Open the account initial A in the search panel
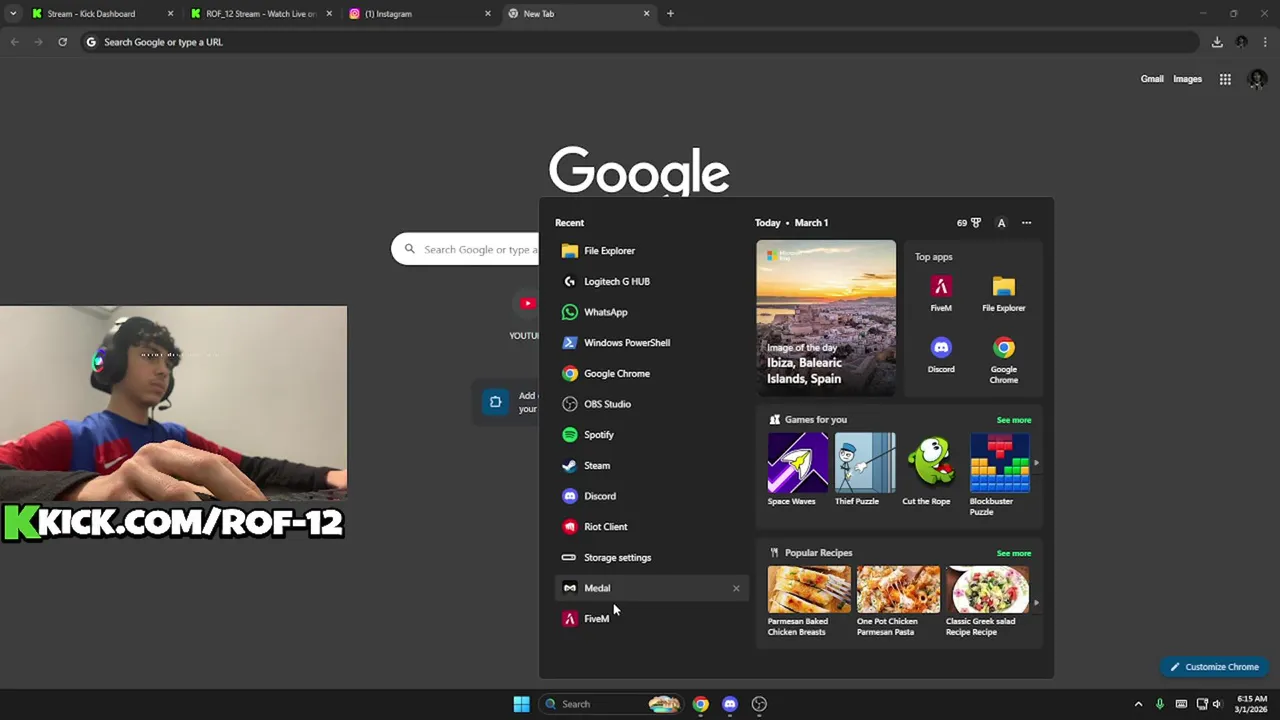Viewport: 1280px width, 720px height. (1001, 223)
